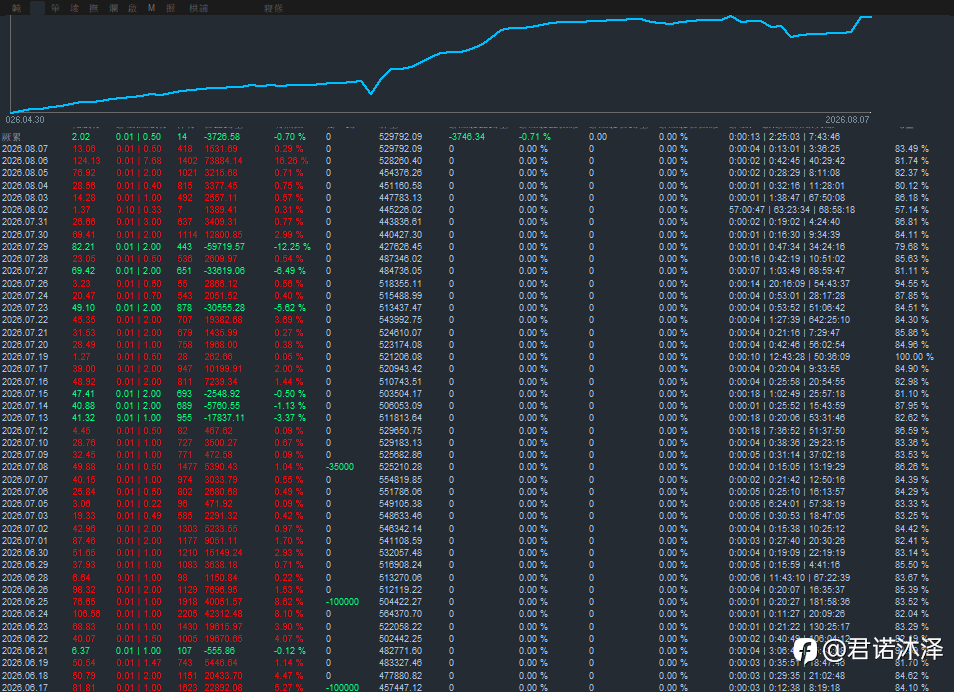This screenshot has width=954, height=692.
Task: Click the 2026.07.28 date cell
Action: pyautogui.click(x=25, y=259)
